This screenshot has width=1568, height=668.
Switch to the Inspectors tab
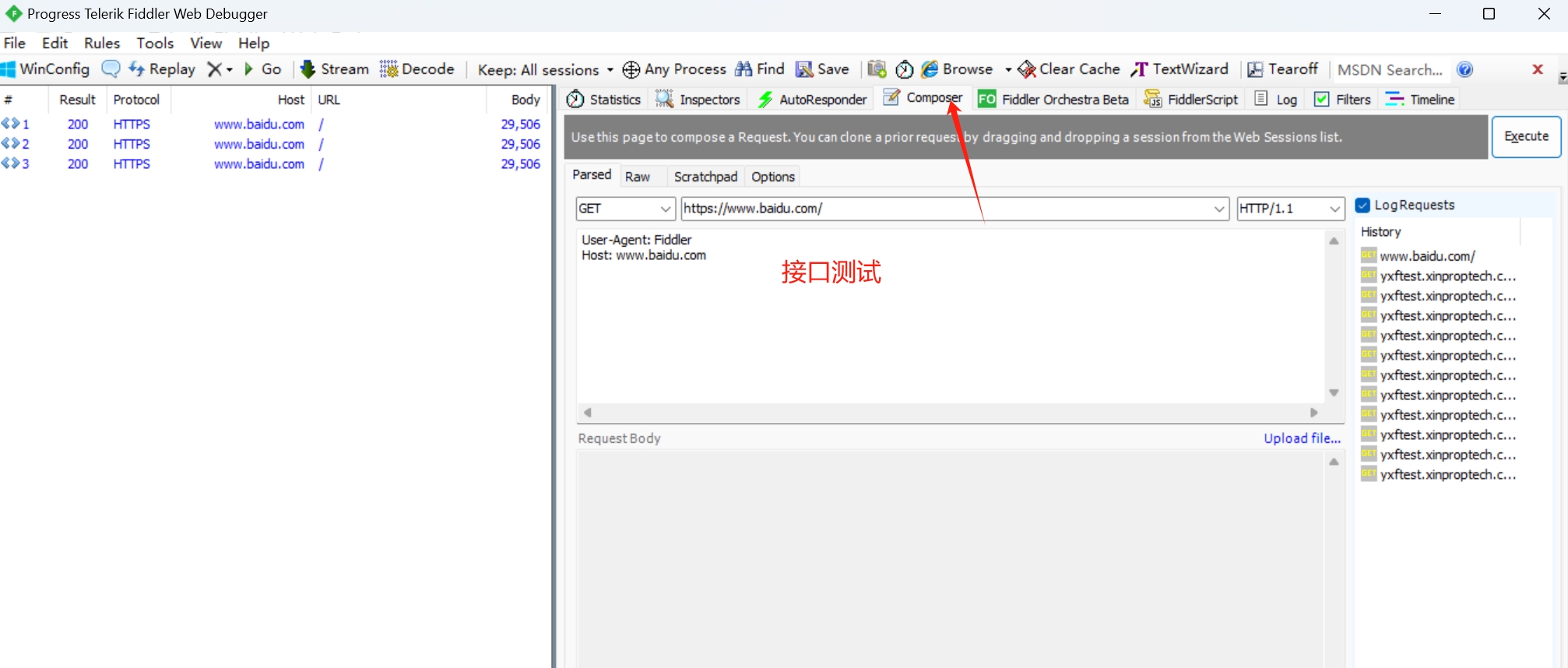pos(698,99)
